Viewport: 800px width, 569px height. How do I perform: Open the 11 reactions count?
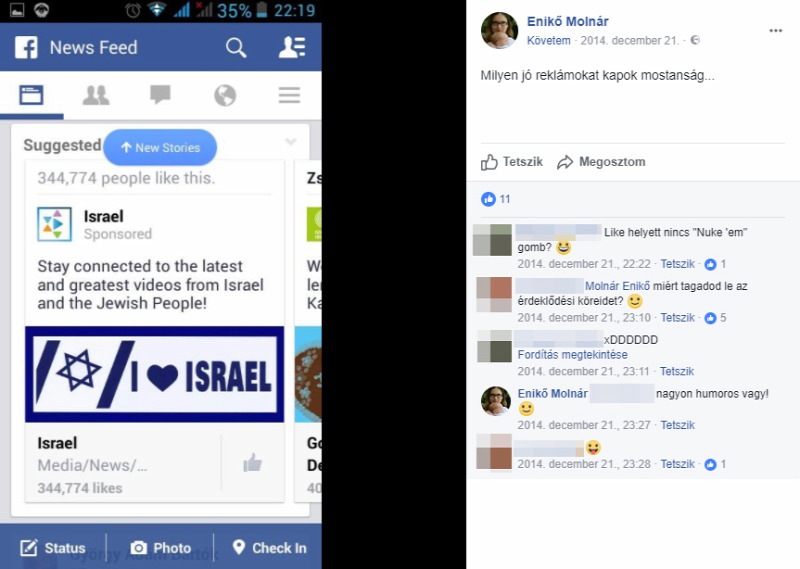[495, 199]
